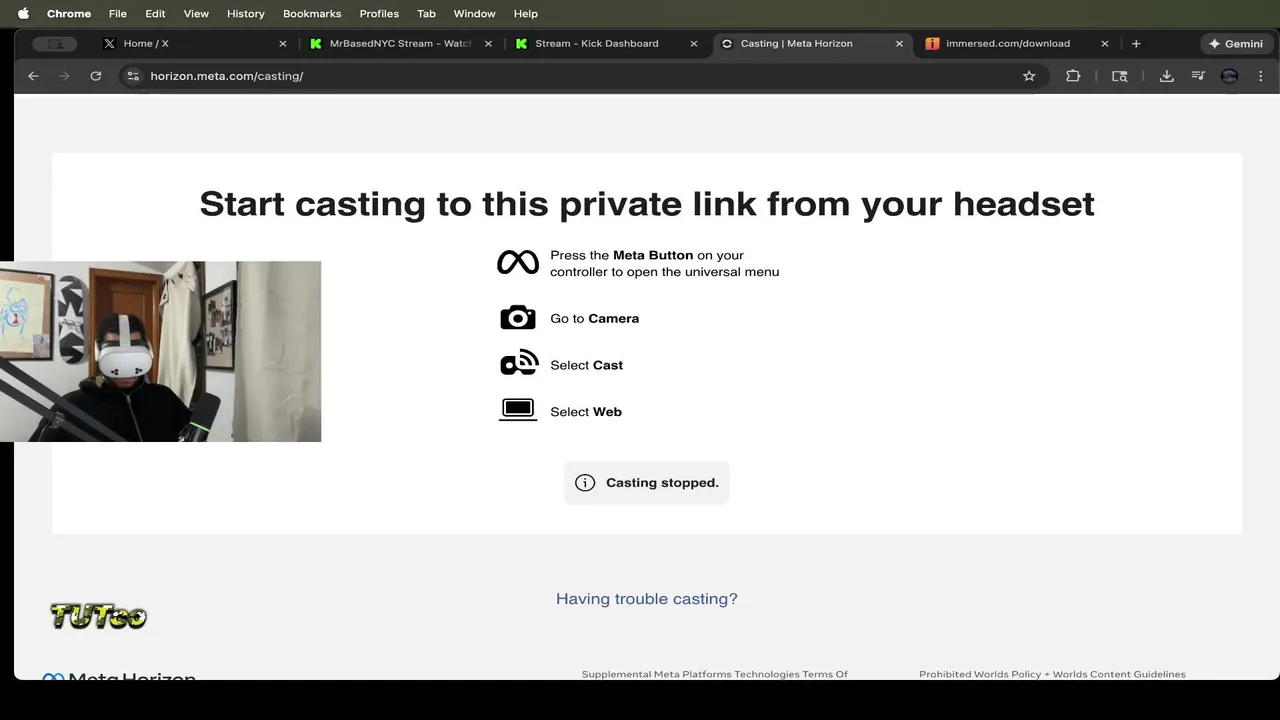Click the cast icon beside Select Cast
Viewport: 1280px width, 720px height.
(519, 364)
